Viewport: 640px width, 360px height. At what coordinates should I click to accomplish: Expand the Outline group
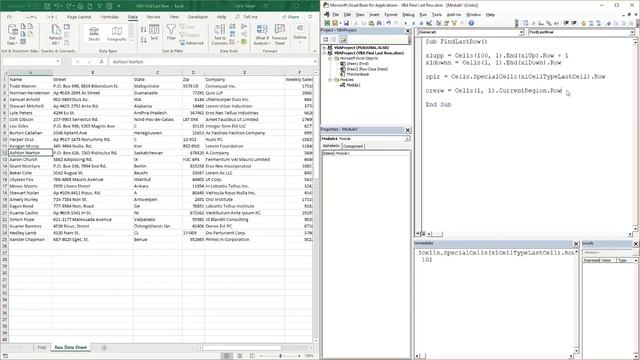[x=300, y=33]
